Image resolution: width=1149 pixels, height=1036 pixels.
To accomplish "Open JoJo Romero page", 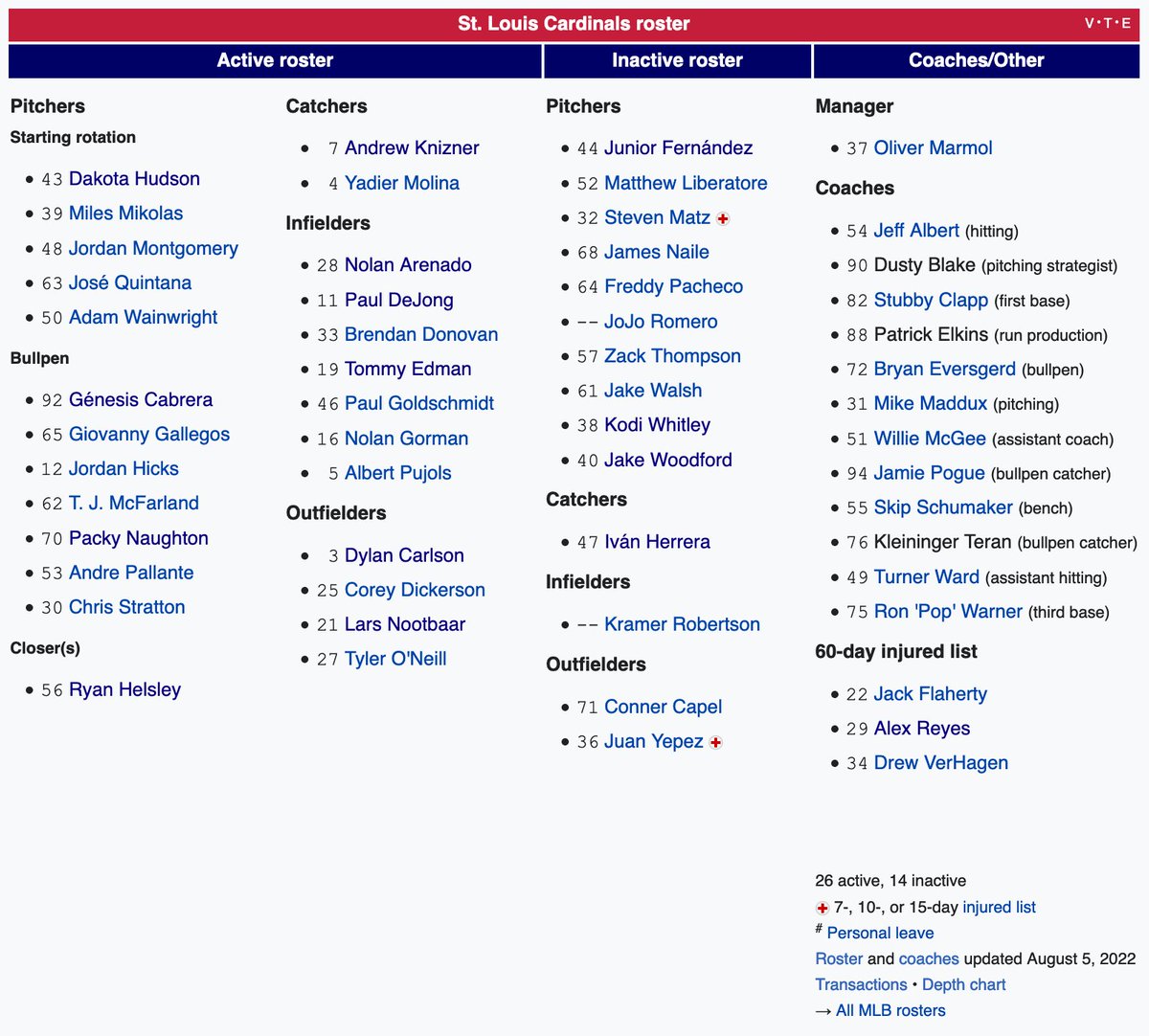I will (661, 322).
